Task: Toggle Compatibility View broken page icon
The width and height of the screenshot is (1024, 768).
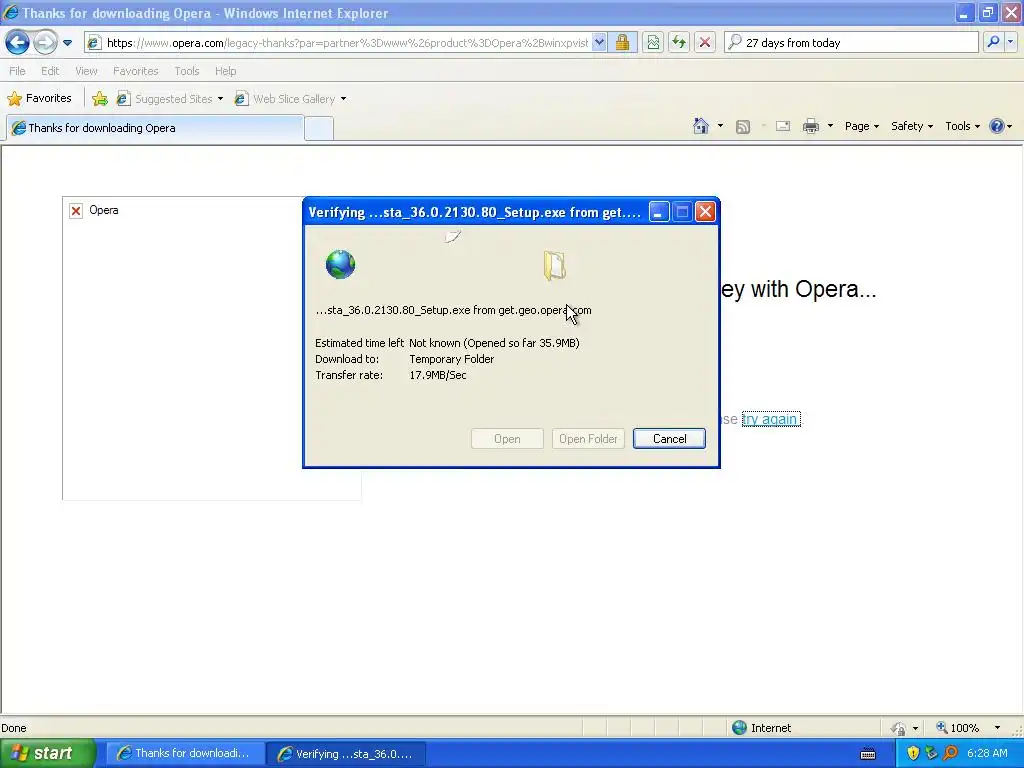Action: (653, 43)
